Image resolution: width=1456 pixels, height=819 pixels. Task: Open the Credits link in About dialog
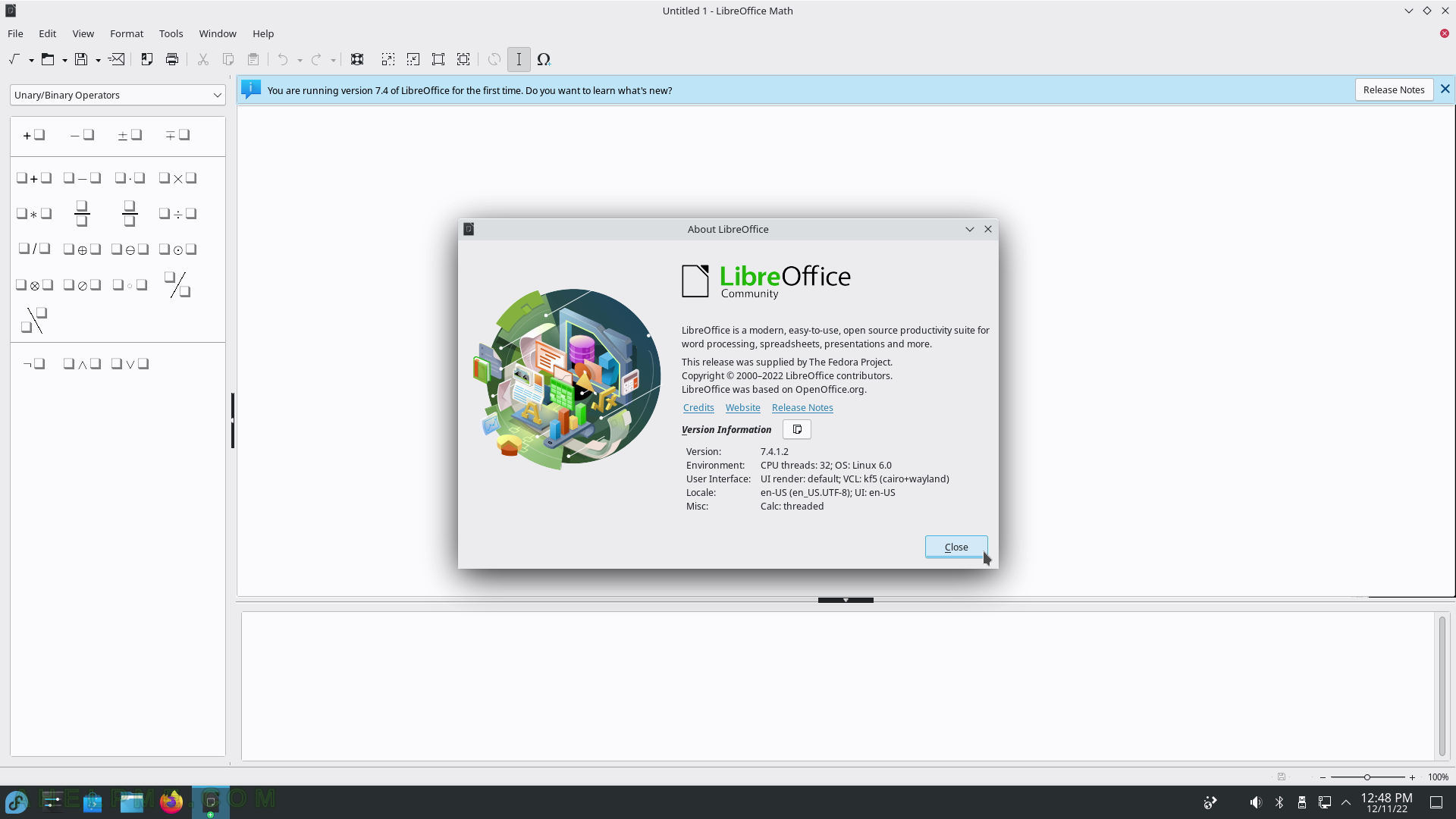[x=698, y=407]
